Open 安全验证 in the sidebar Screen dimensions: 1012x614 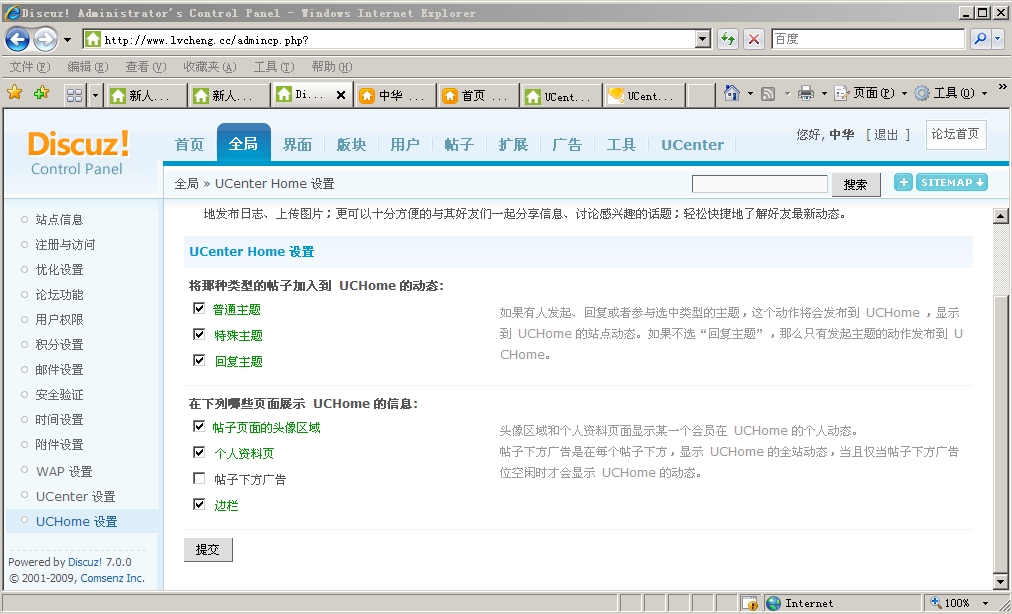[59, 394]
